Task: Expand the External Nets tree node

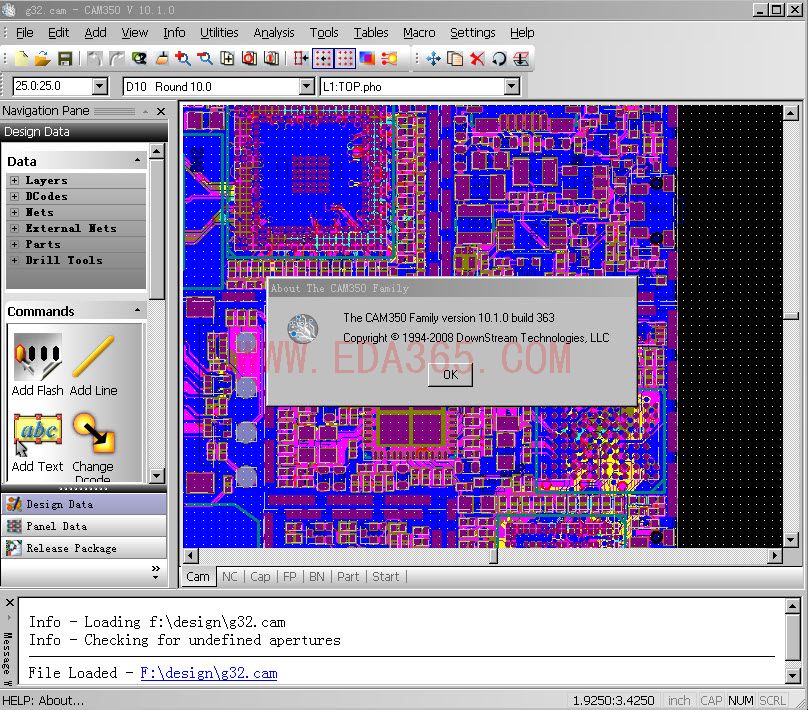Action: coord(14,228)
